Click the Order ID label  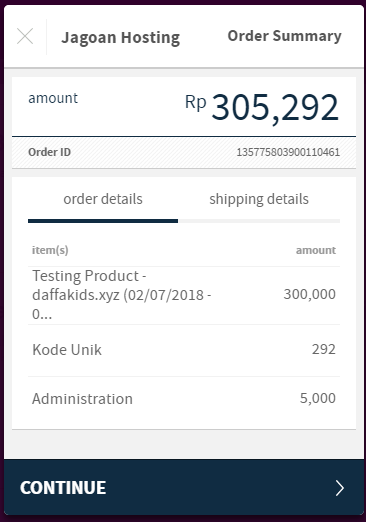49,152
